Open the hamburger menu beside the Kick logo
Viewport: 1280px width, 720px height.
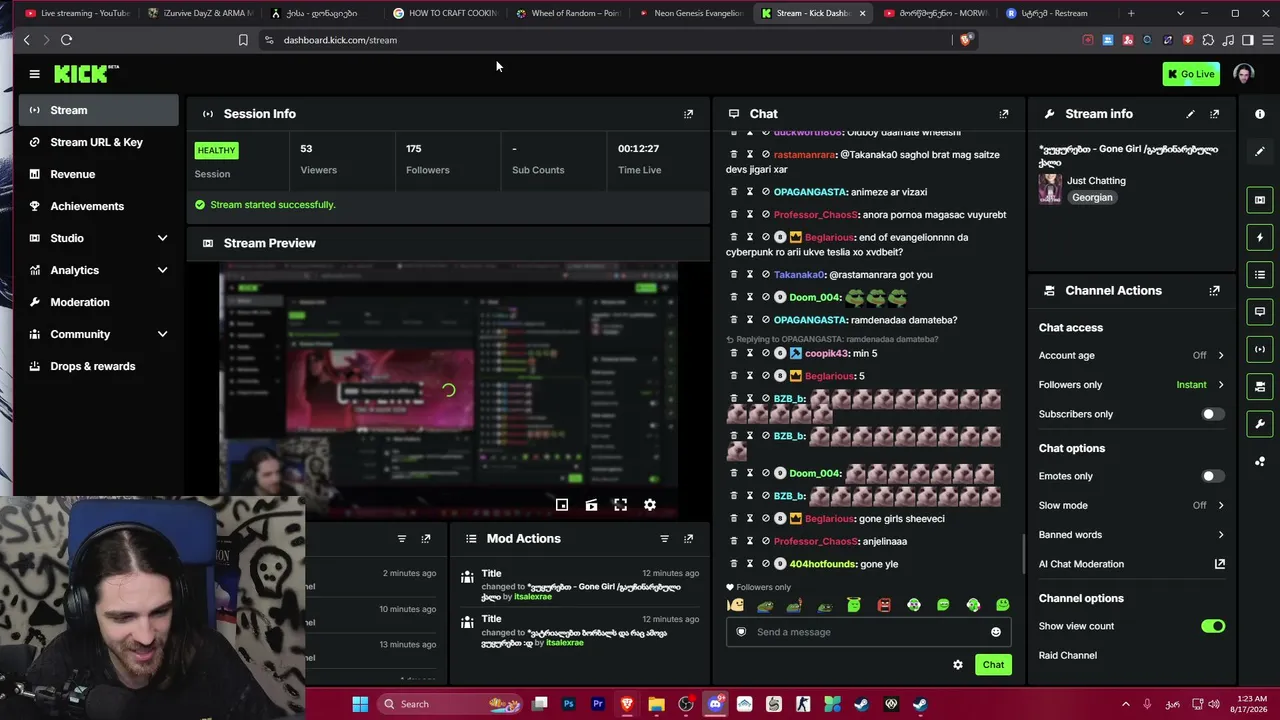tap(34, 74)
